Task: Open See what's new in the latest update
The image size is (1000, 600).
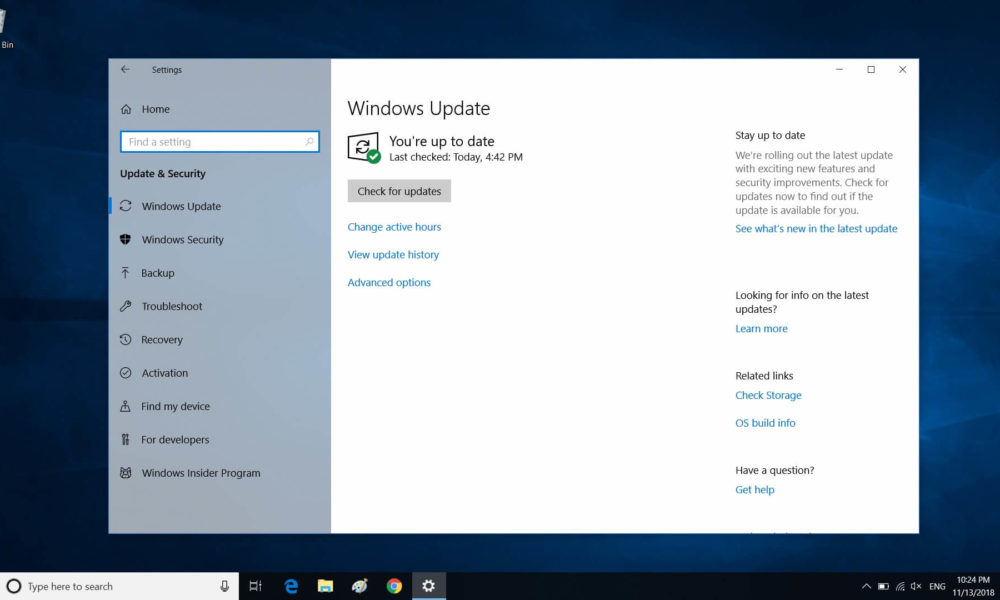Action: pos(816,228)
